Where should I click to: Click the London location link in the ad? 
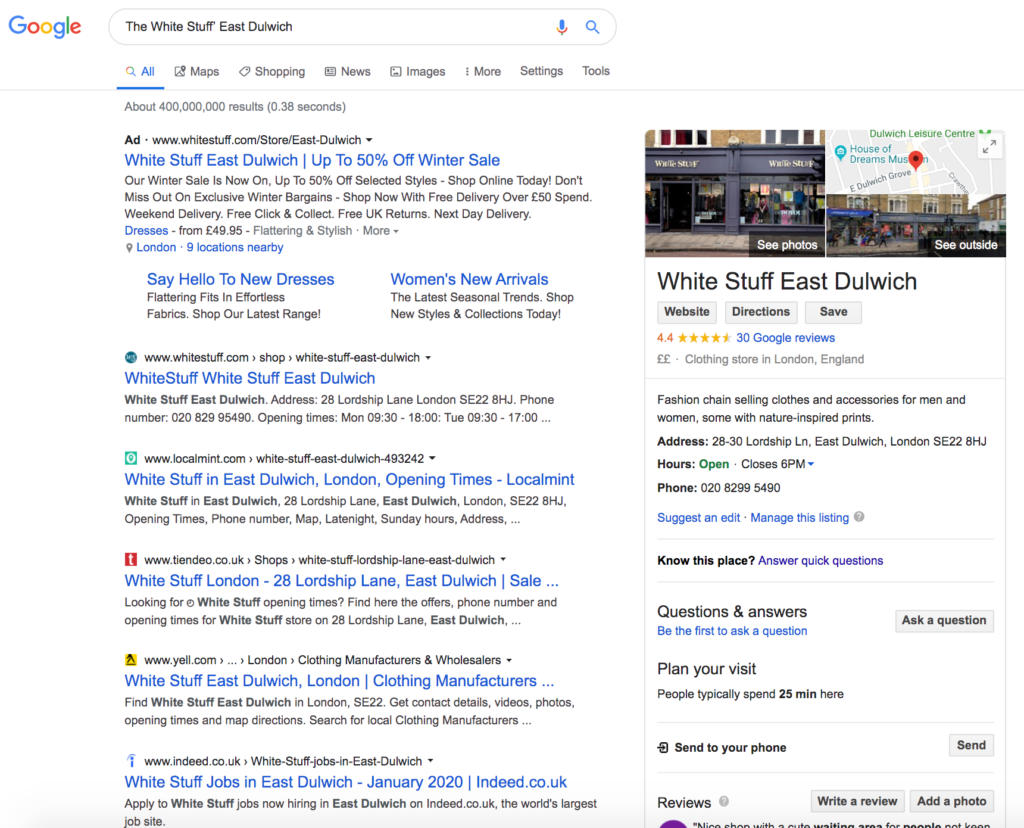pyautogui.click(x=156, y=247)
